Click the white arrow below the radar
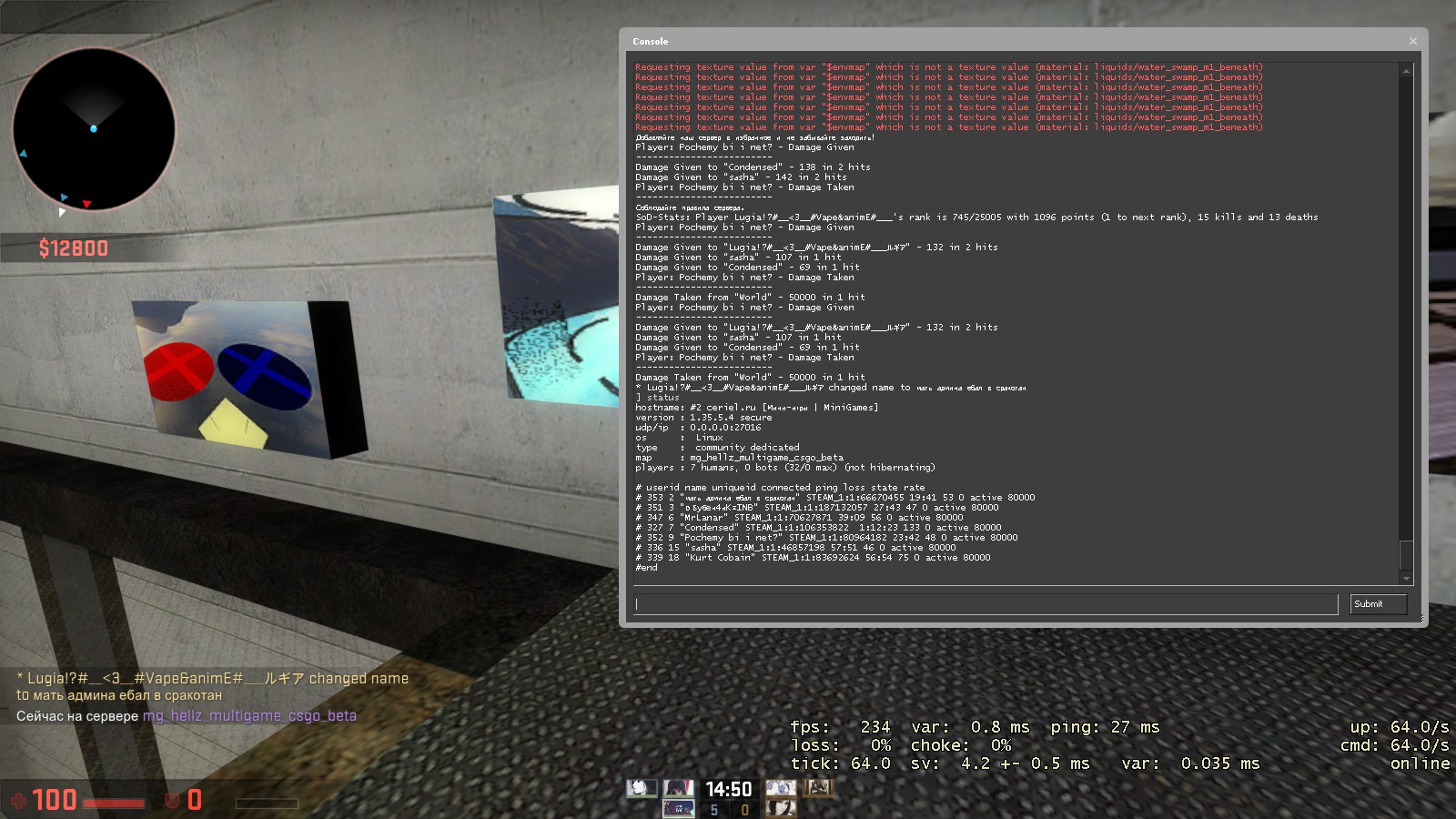Screen dimensions: 1456x819 (62, 212)
